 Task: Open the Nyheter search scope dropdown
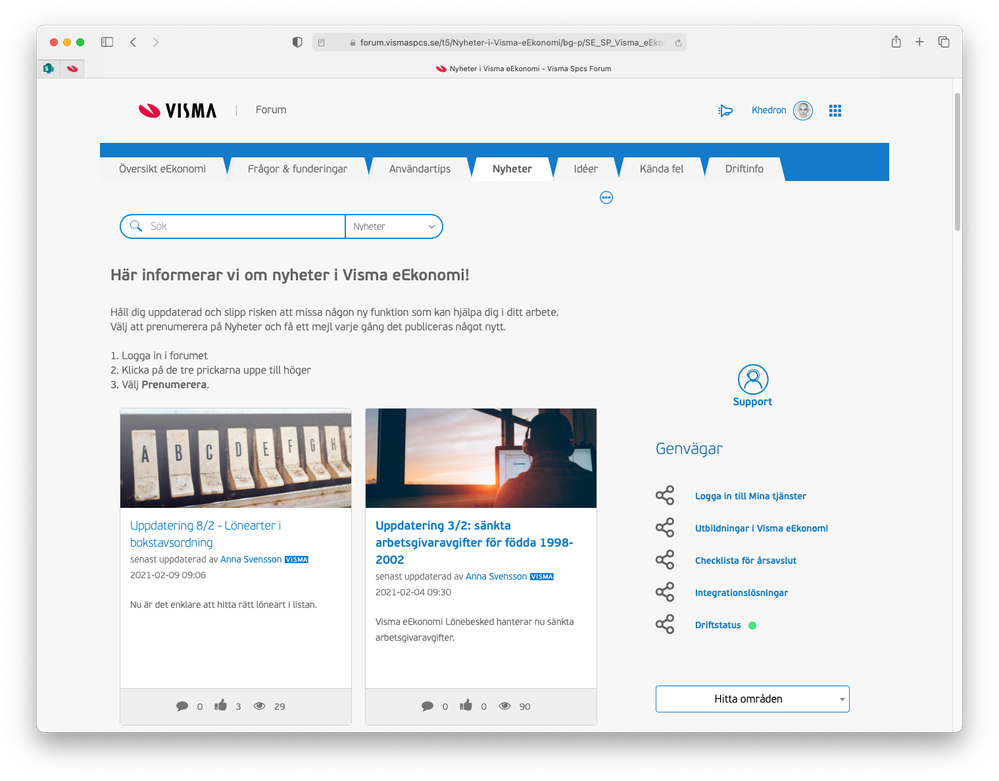394,226
